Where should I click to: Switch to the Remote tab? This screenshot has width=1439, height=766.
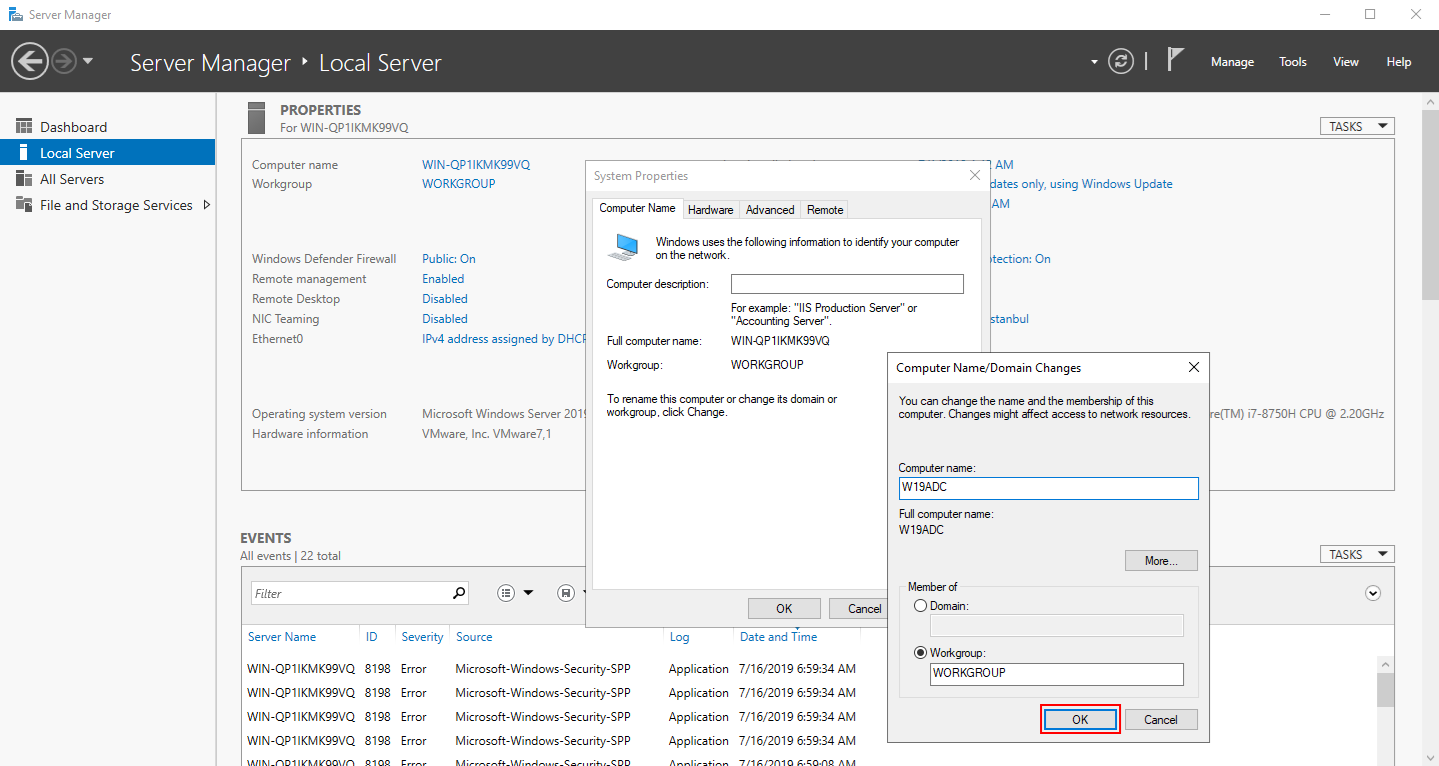pos(825,210)
